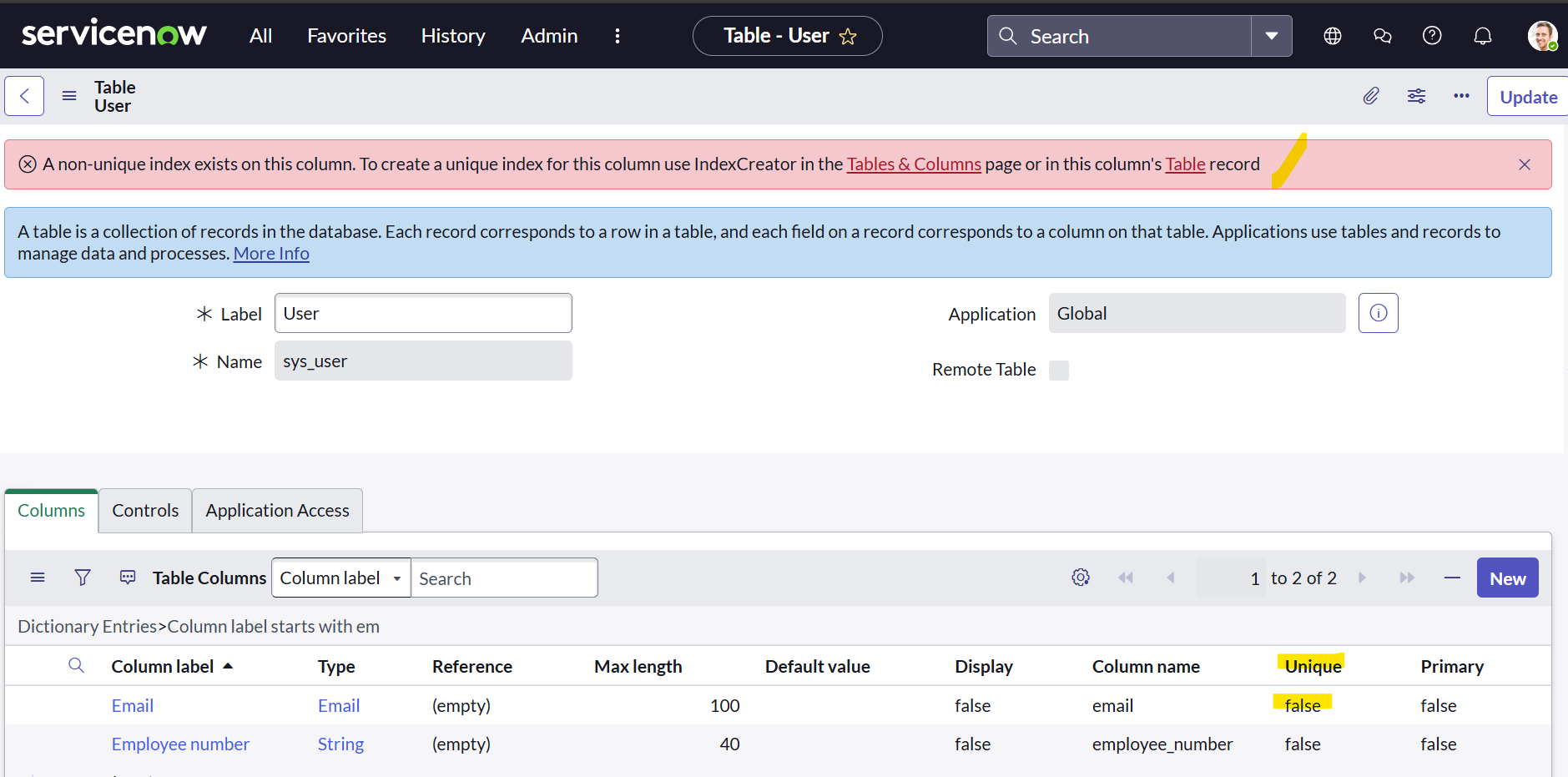Open the globe scope picker icon
This screenshot has width=1568, height=777.
tap(1333, 36)
